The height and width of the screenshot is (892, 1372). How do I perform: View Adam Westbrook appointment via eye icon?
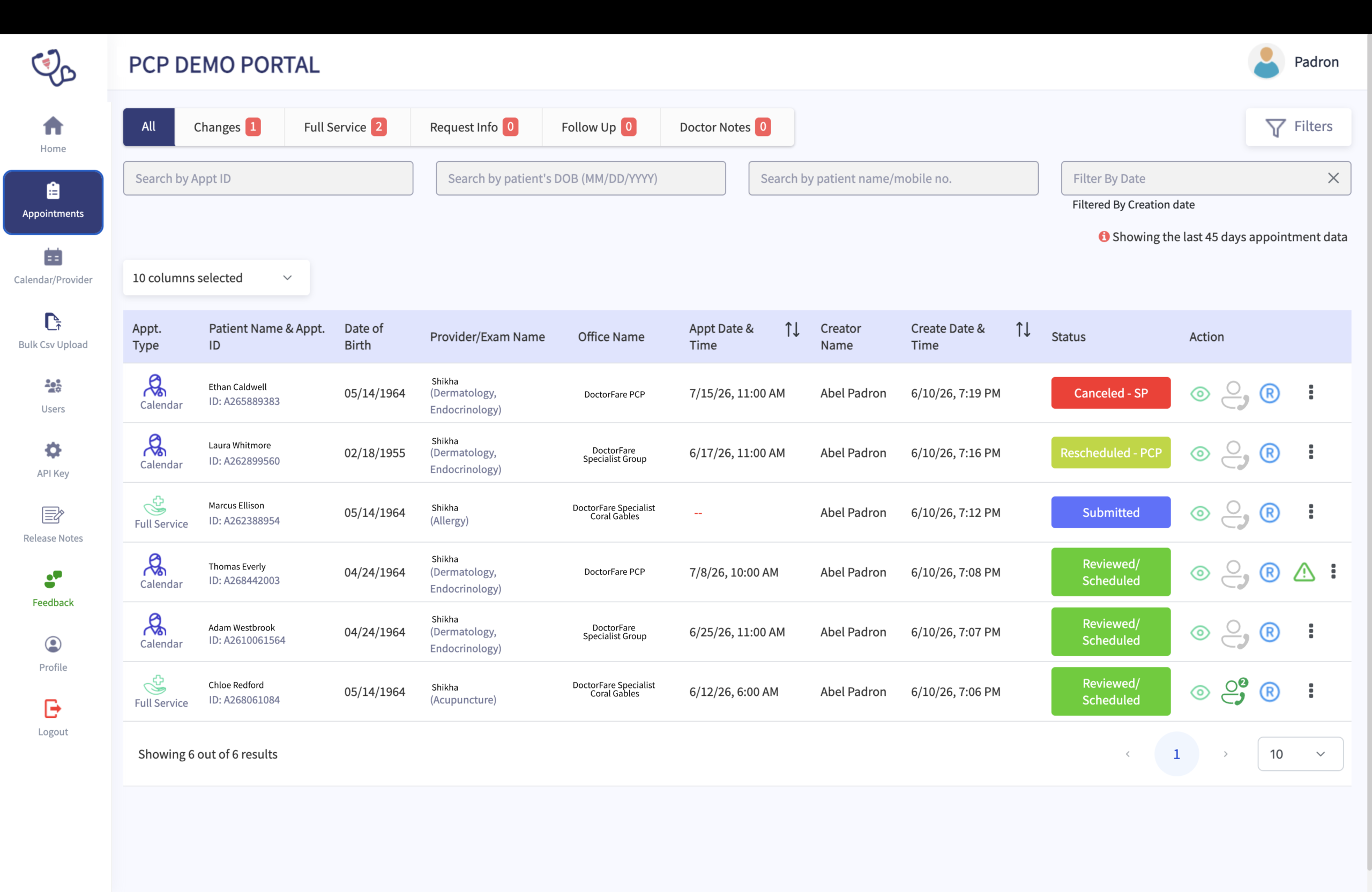click(x=1199, y=633)
